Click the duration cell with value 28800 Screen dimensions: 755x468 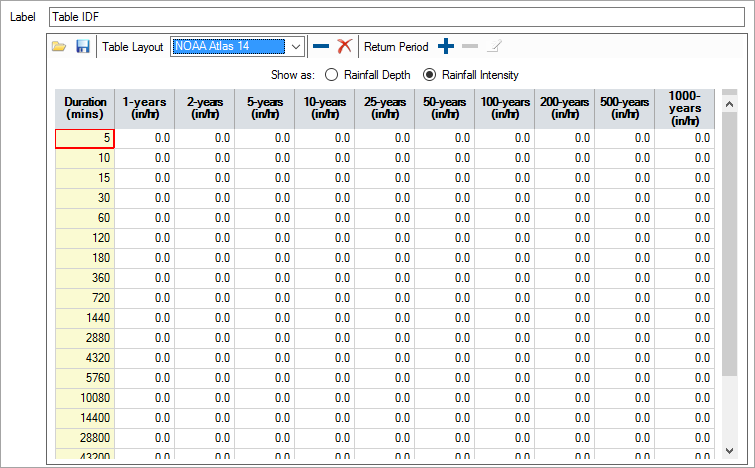click(85, 439)
